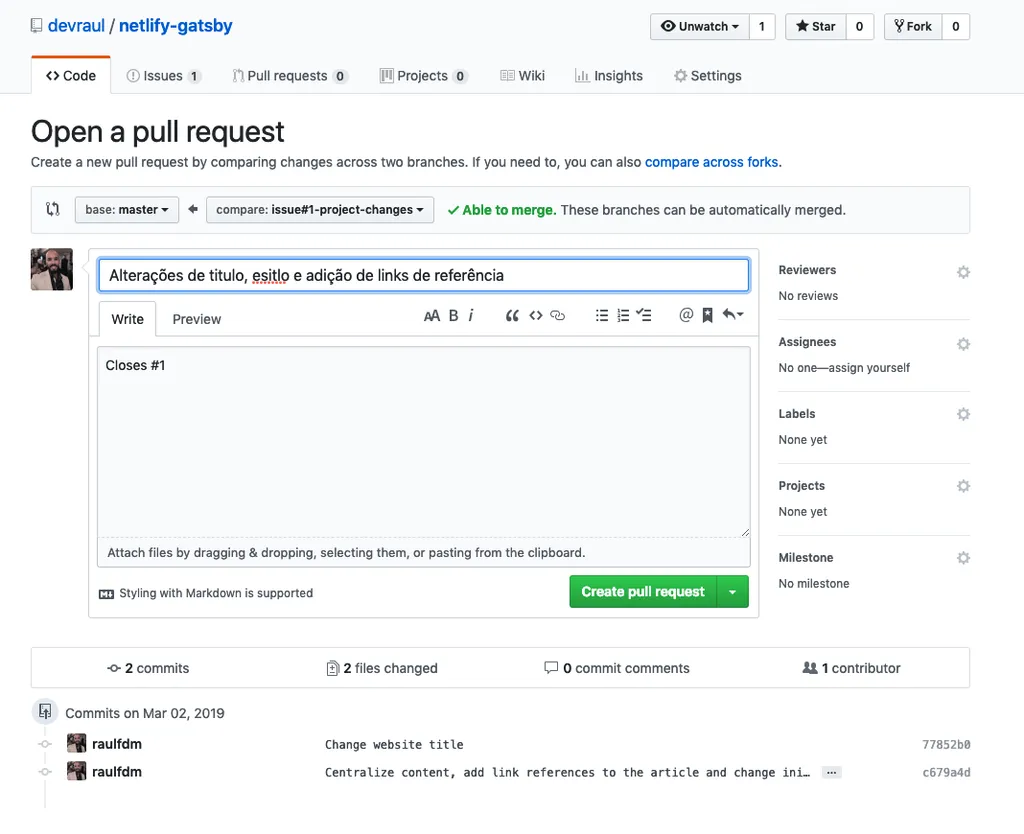Insert a quote block icon

(x=512, y=316)
